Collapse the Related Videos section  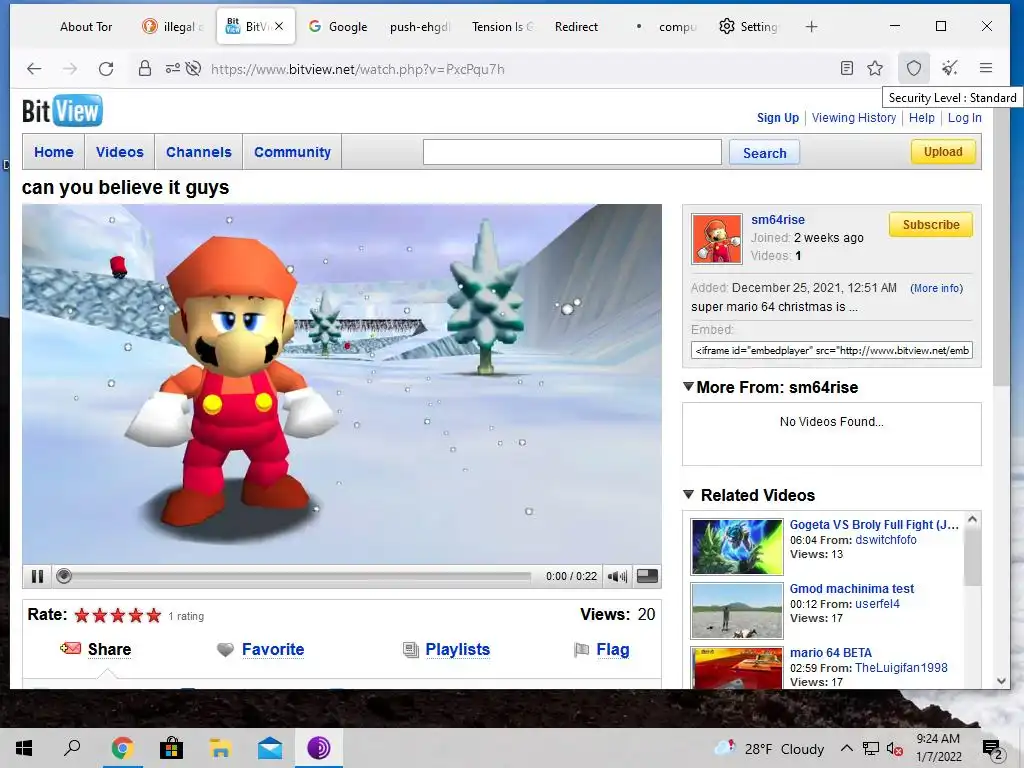point(688,494)
